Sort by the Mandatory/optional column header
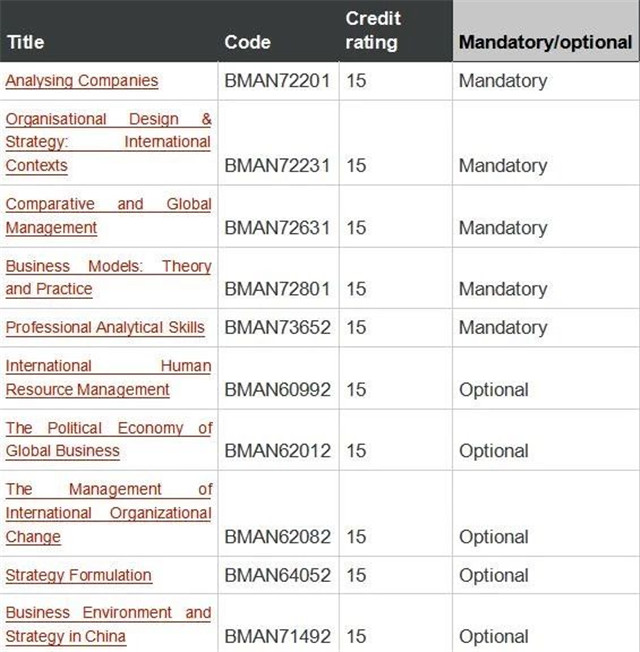 [x=546, y=42]
